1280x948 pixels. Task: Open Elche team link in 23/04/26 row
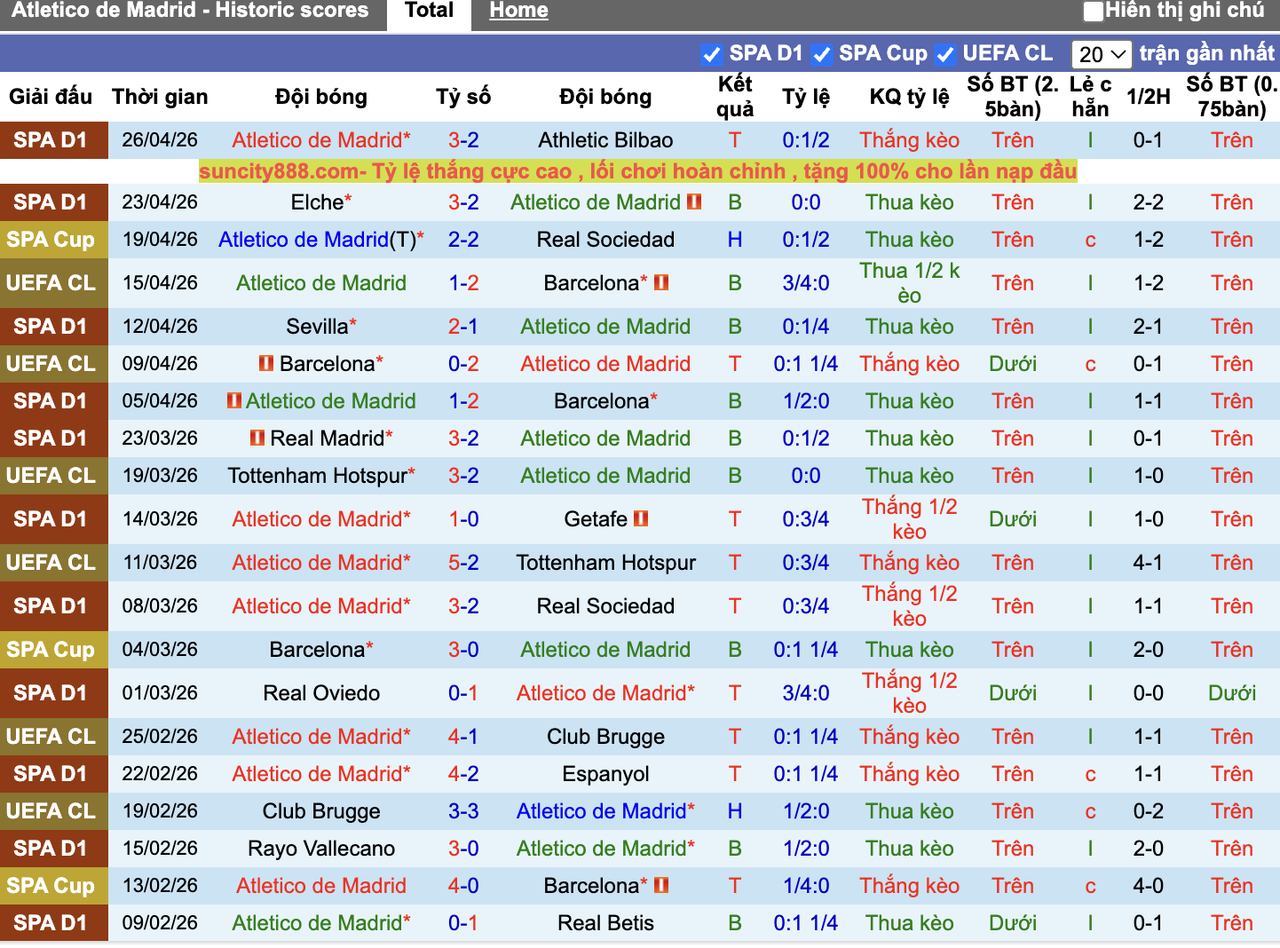click(x=318, y=202)
